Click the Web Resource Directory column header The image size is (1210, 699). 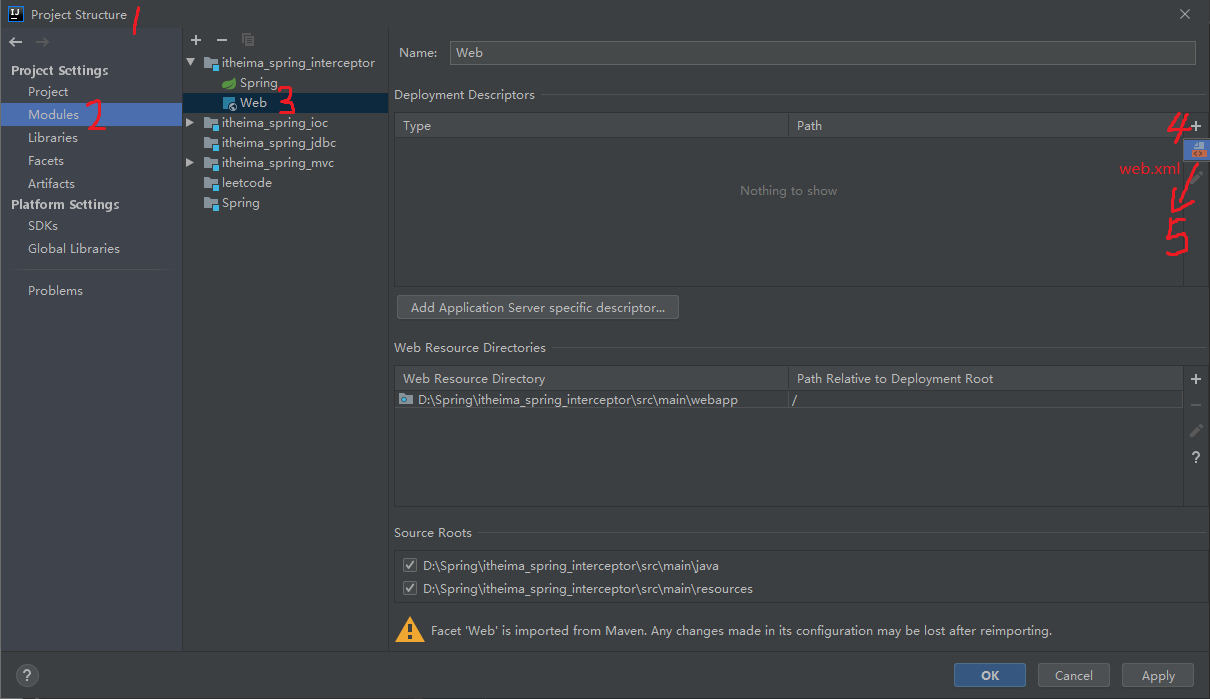pyautogui.click(x=591, y=379)
